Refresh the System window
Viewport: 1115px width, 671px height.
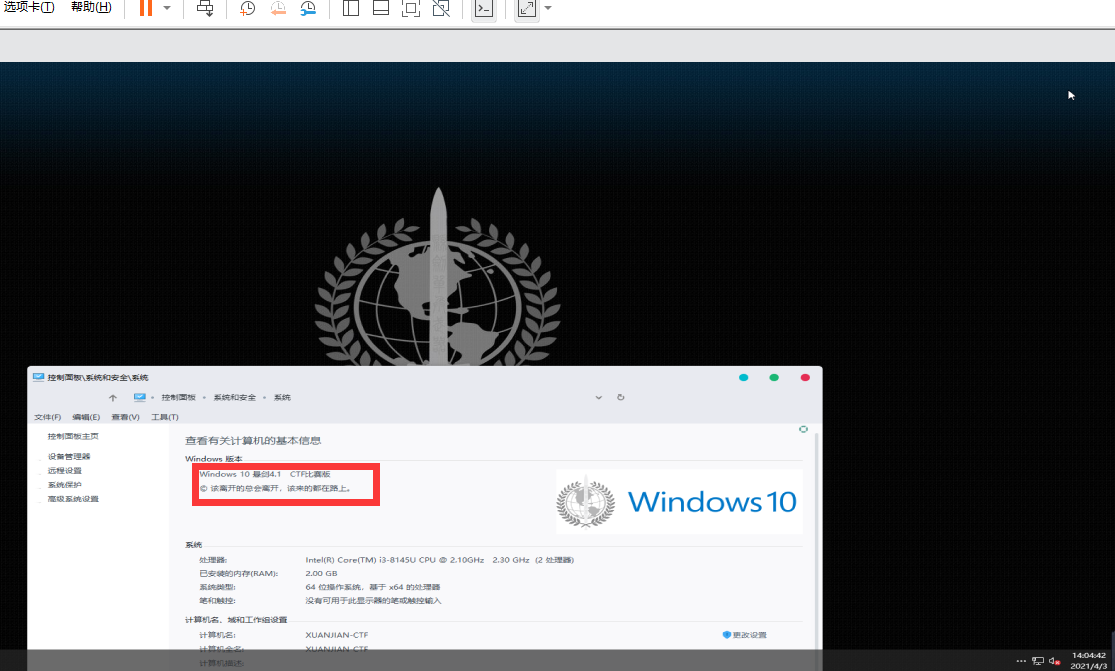click(x=621, y=397)
